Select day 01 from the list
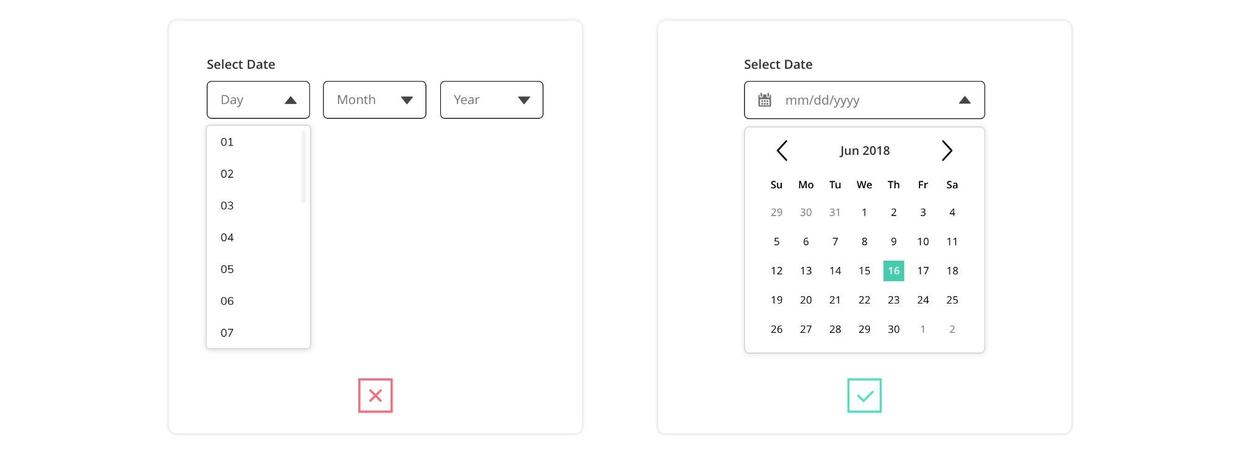Viewport: 1240px width, 454px height. pos(228,142)
